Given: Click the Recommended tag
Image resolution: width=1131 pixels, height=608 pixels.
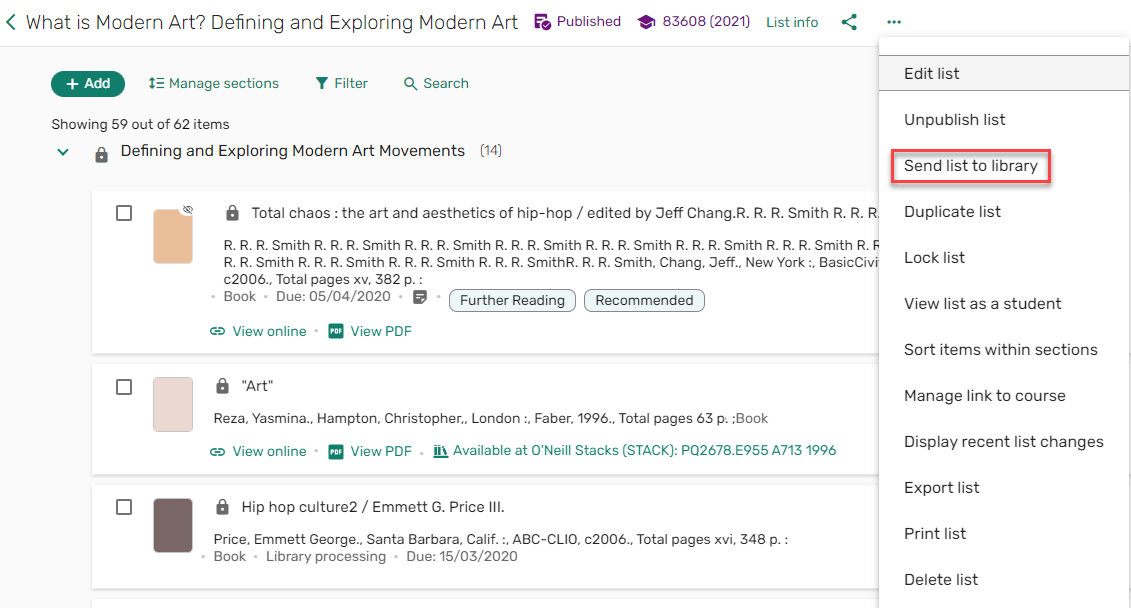Looking at the screenshot, I should 644,301.
